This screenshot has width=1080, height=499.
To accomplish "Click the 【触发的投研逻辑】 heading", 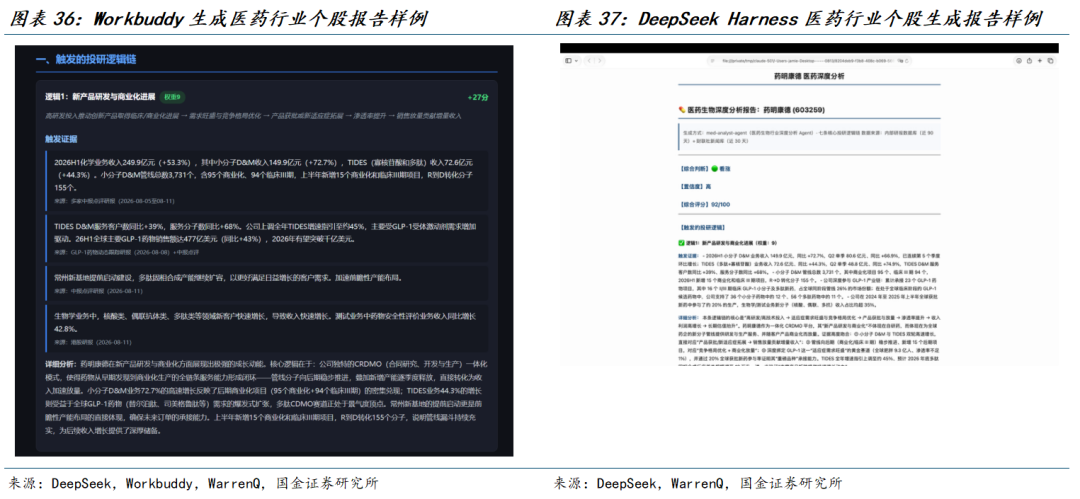I will pos(703,227).
